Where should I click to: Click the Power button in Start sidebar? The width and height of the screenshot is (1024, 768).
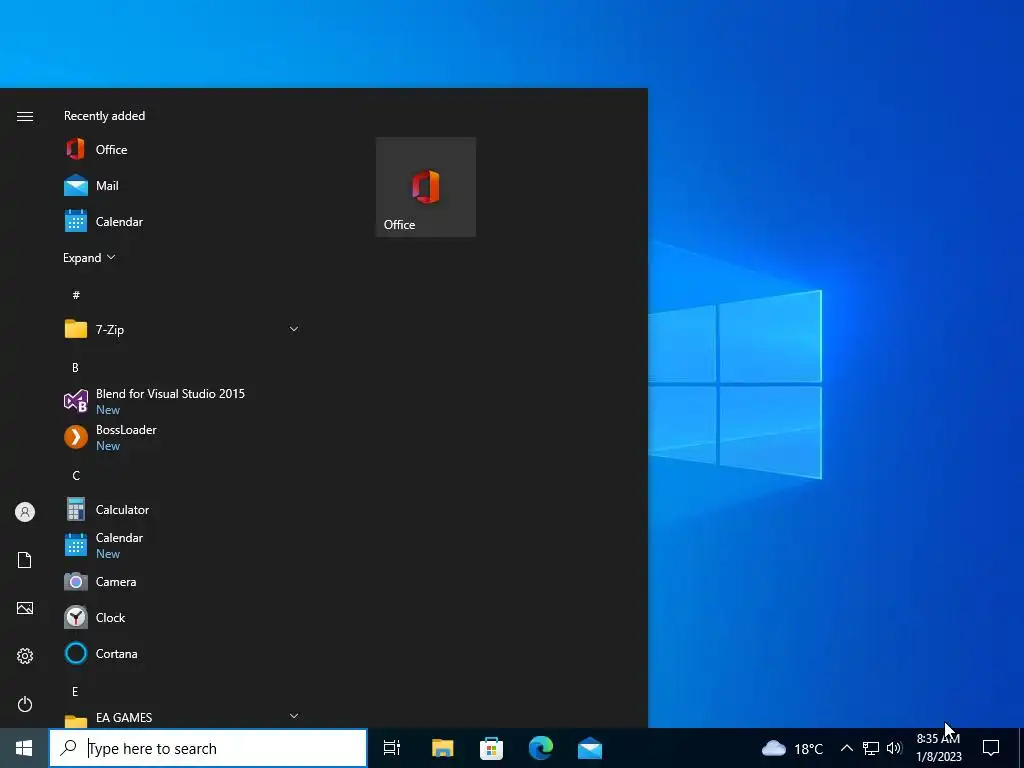[x=25, y=704]
